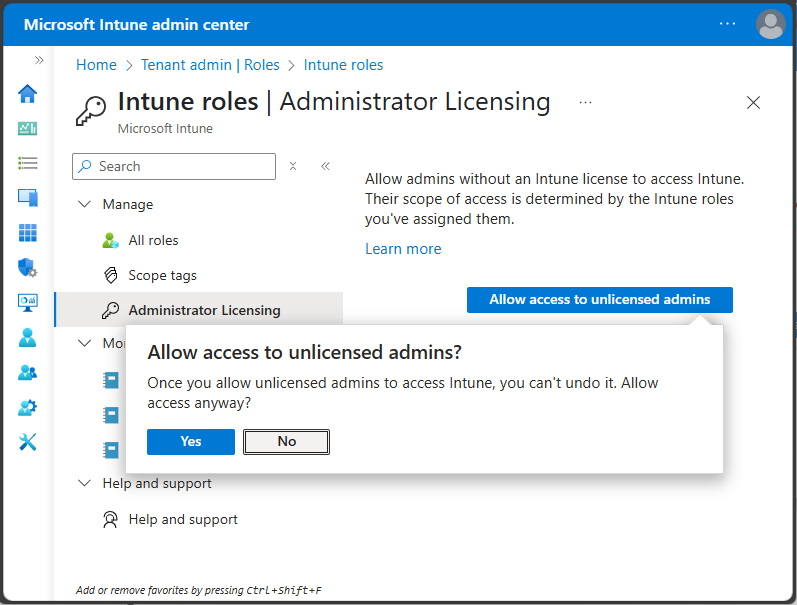The width and height of the screenshot is (797, 605).
Task: Open Troubleshooting + support tools icon
Action: [27, 442]
